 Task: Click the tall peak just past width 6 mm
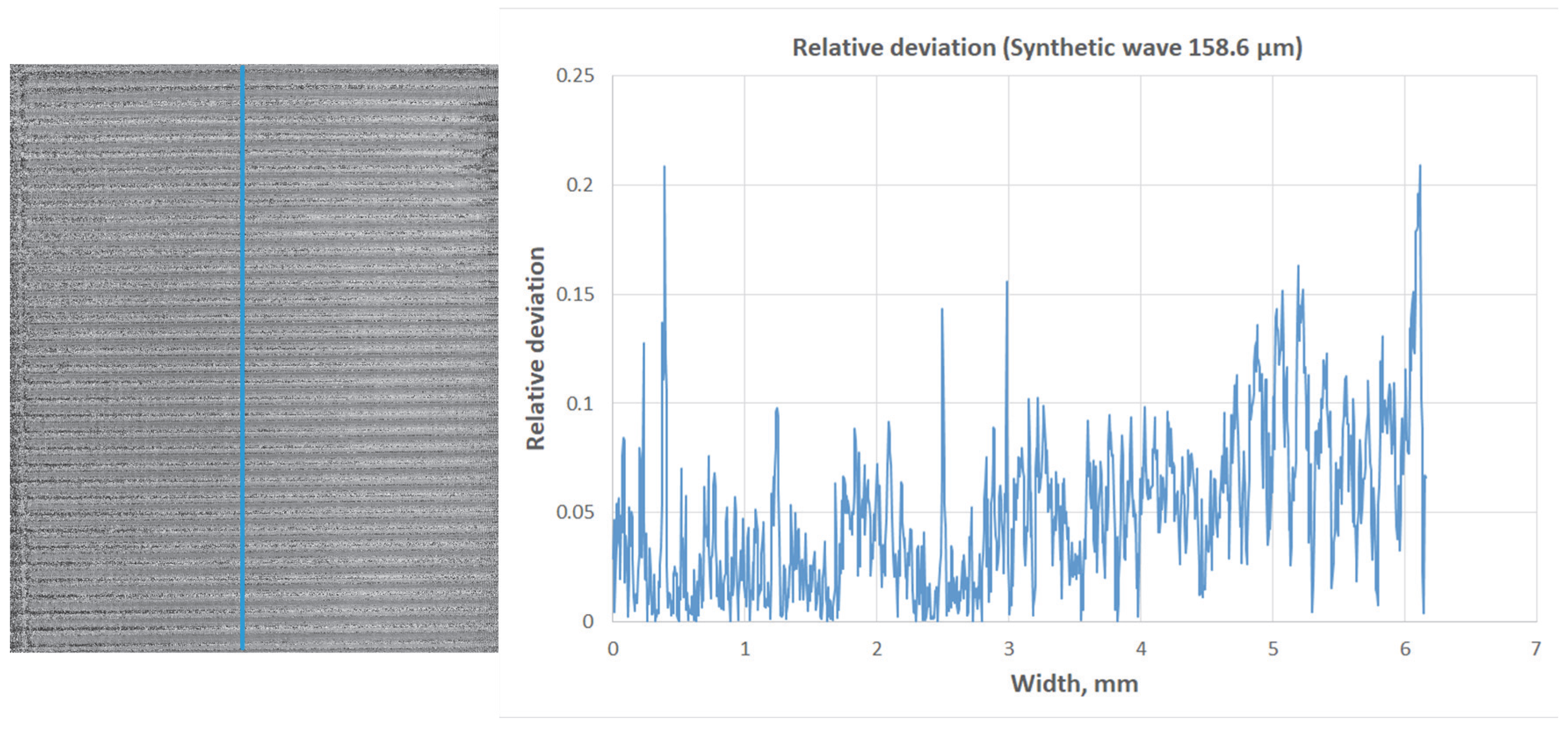coord(1420,168)
